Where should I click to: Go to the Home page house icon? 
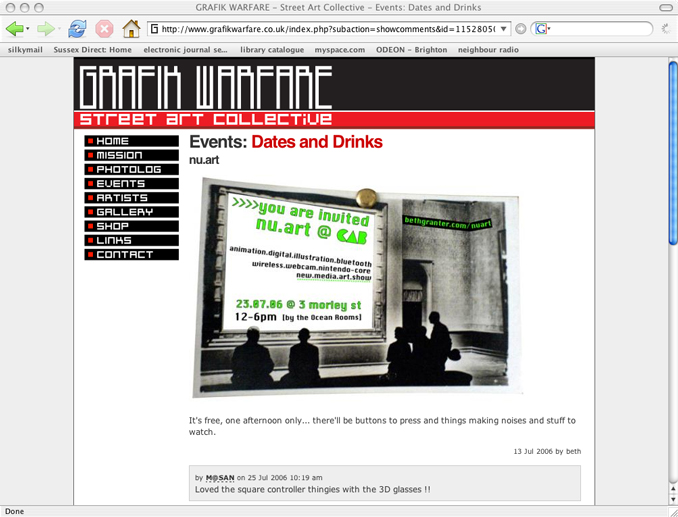pos(131,29)
